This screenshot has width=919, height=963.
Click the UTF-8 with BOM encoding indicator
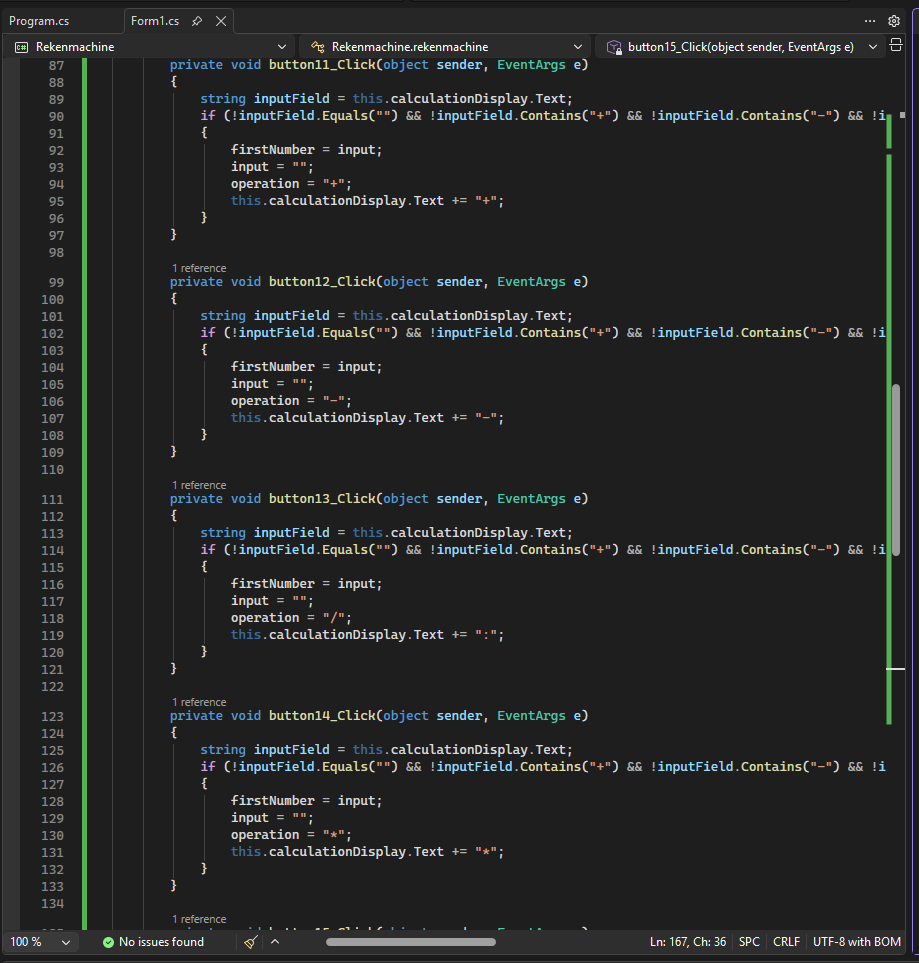857,942
